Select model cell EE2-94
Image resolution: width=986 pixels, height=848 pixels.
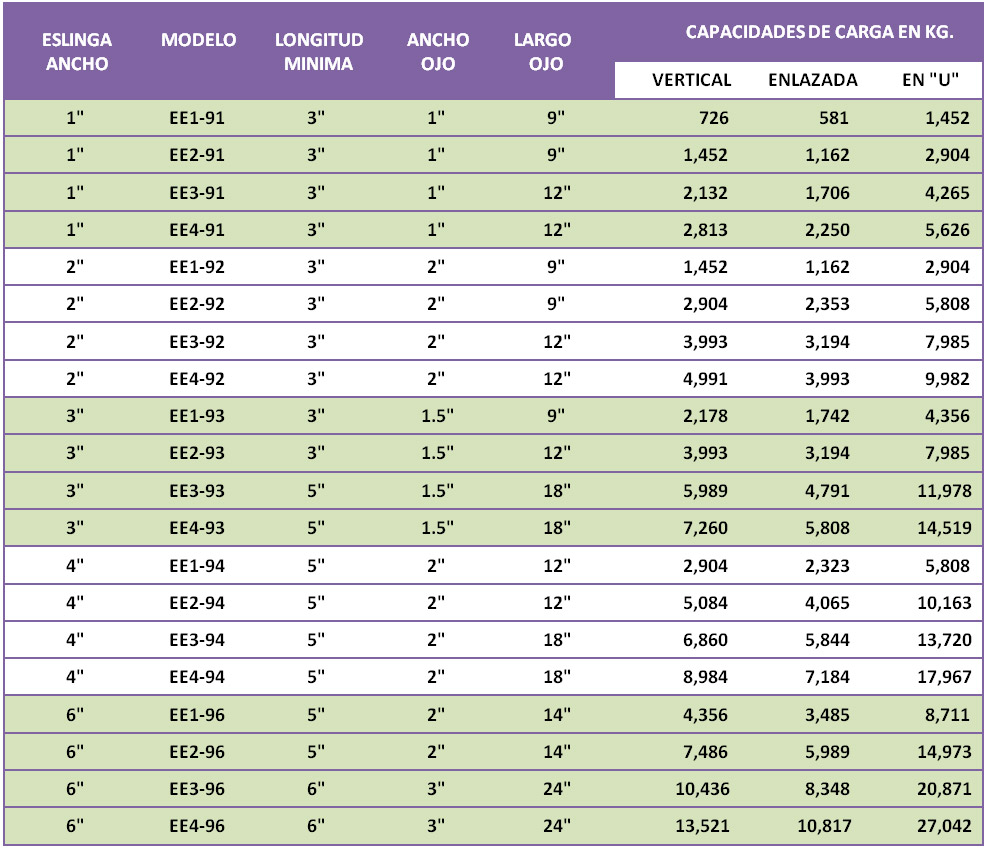(197, 603)
